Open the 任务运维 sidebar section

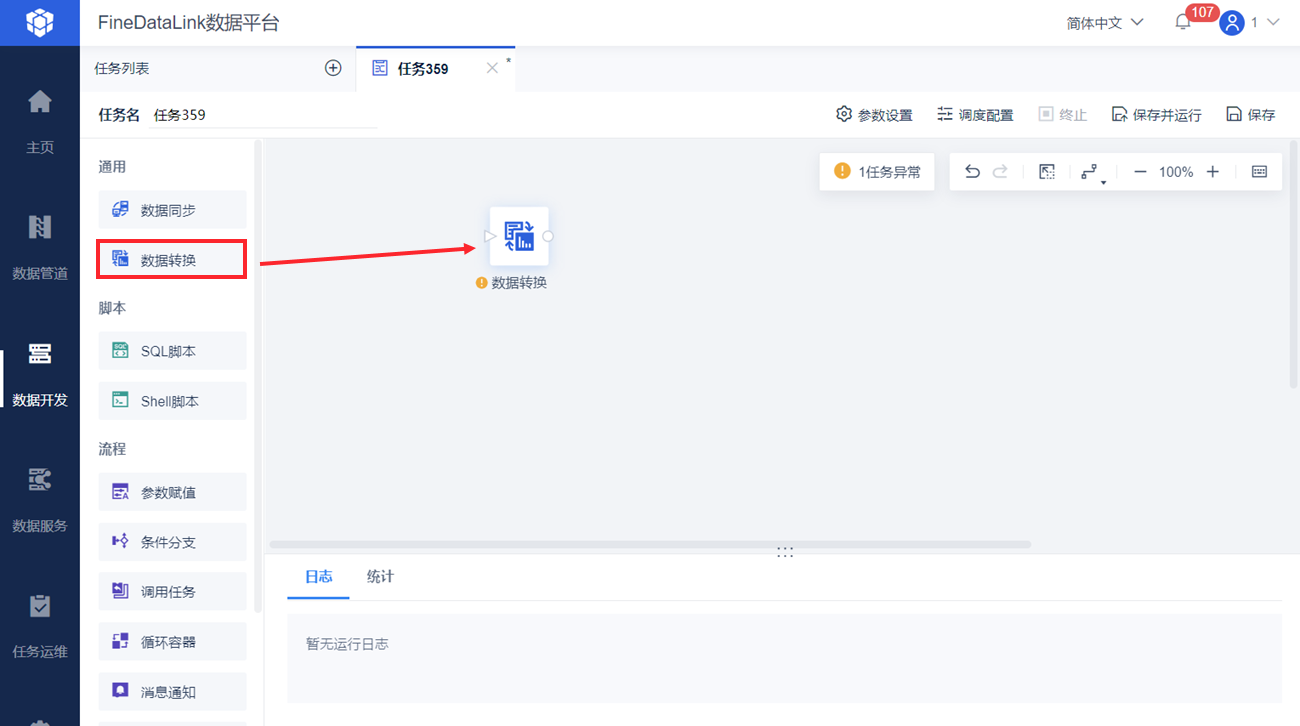point(40,626)
